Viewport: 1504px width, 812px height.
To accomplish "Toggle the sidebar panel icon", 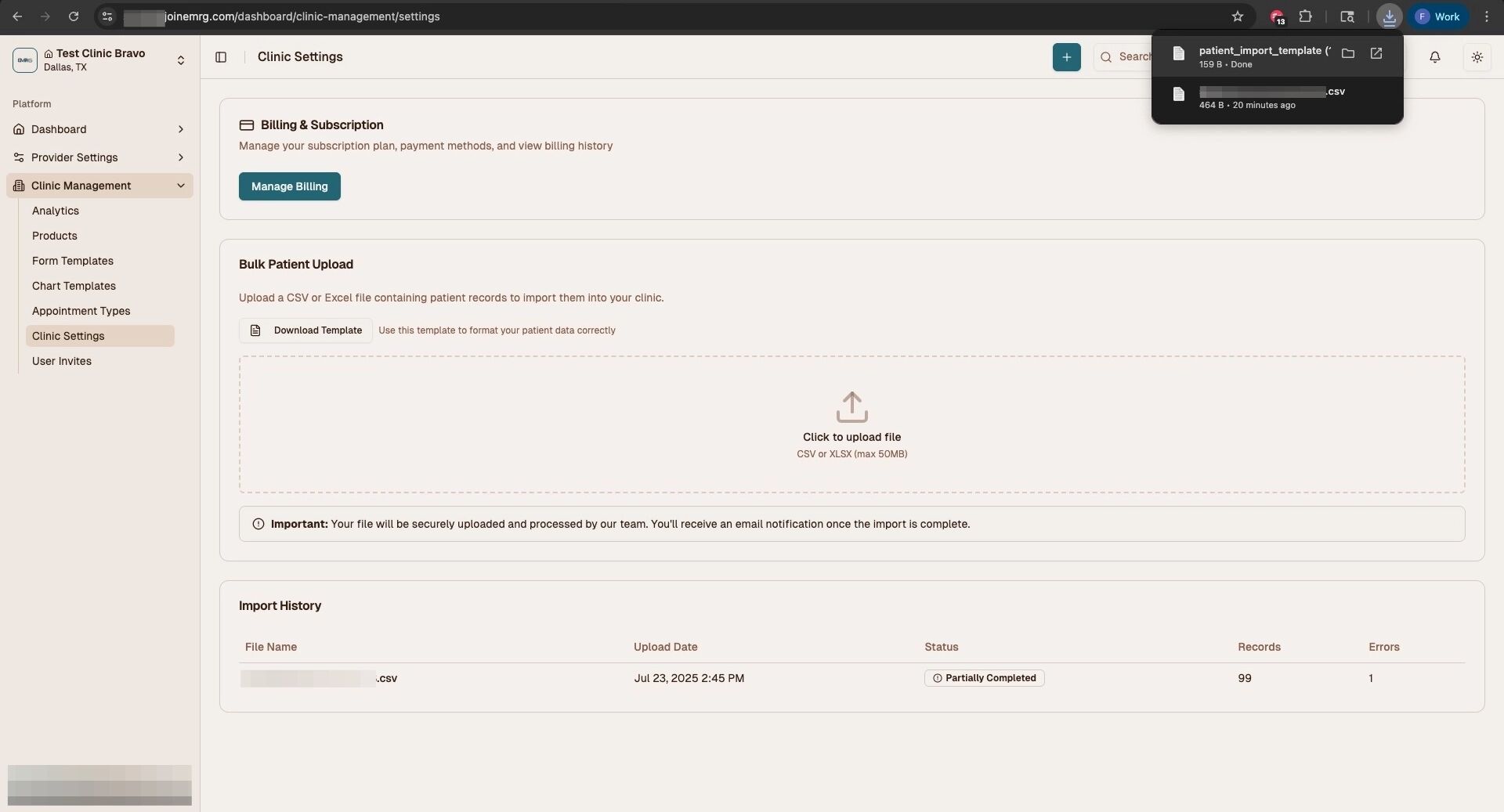I will point(221,57).
